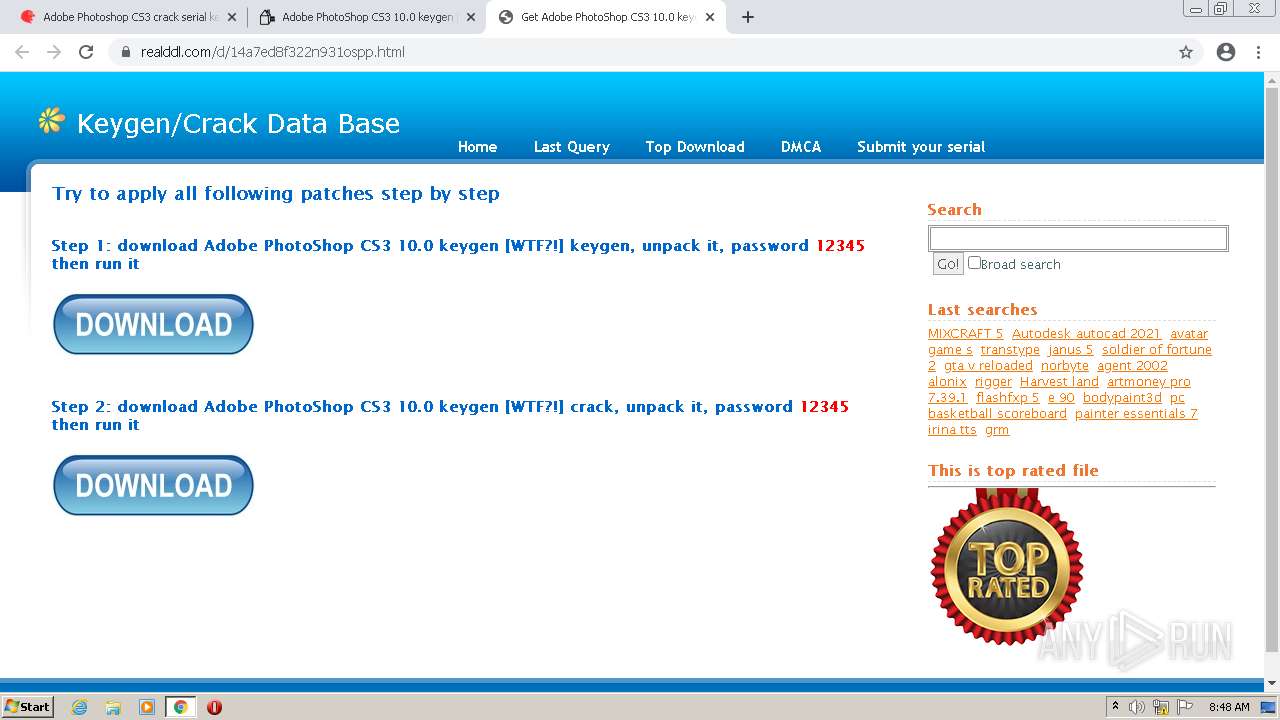Viewport: 1280px width, 720px height.
Task: Open the norbyte link
Action: (x=1065, y=366)
